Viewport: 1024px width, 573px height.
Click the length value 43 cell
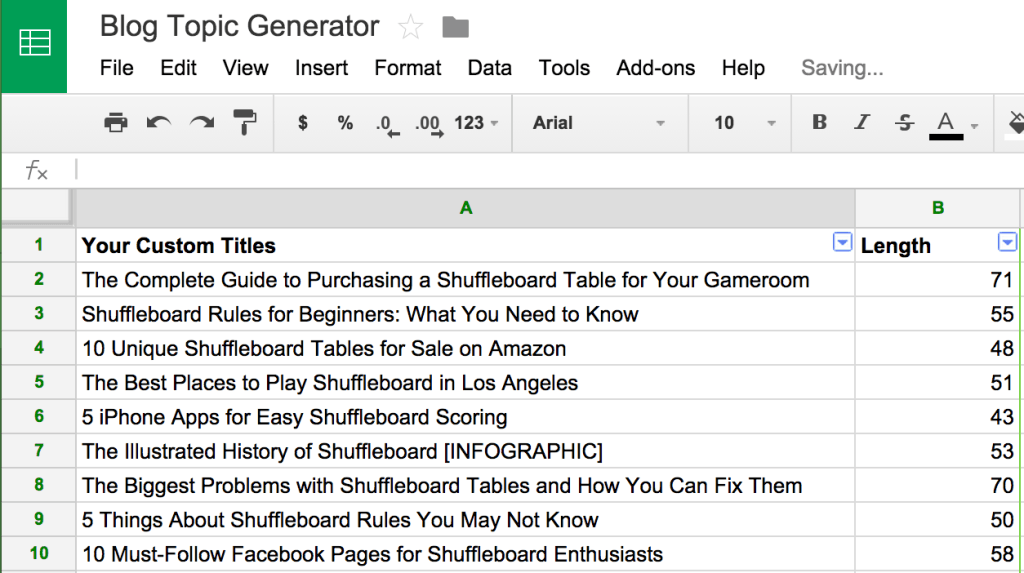(937, 417)
